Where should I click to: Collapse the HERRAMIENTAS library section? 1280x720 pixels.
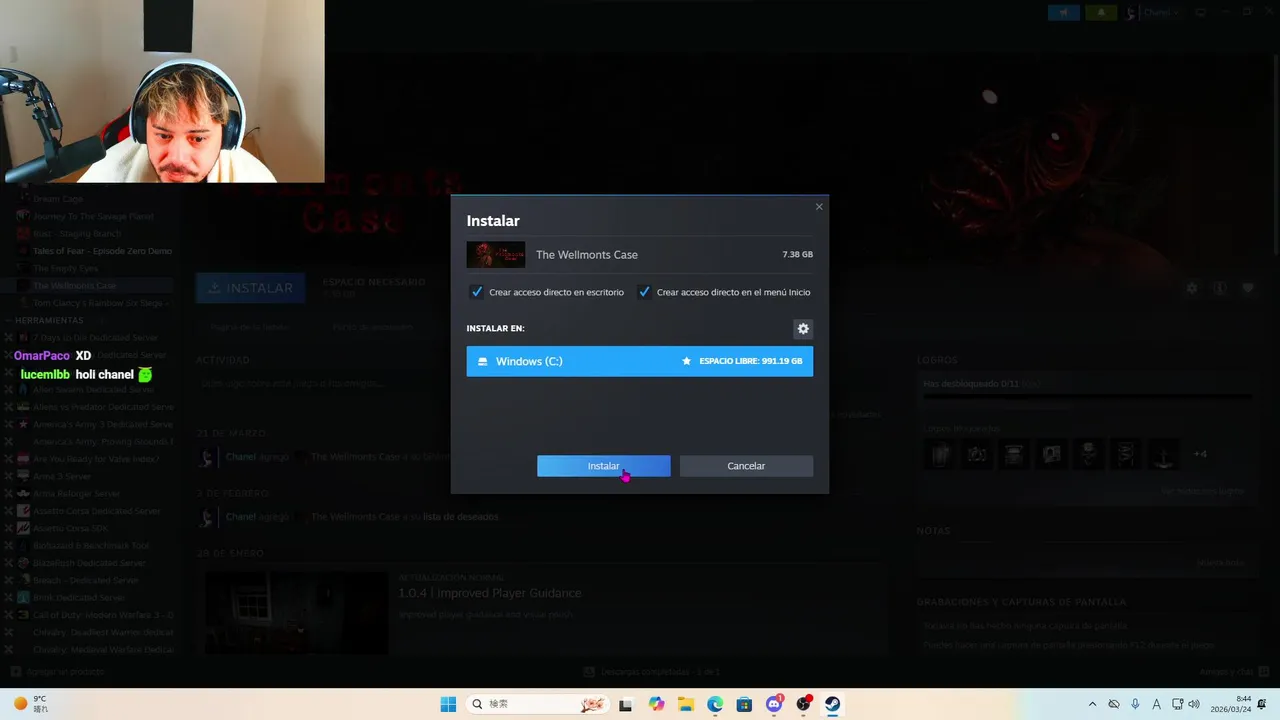click(x=49, y=320)
